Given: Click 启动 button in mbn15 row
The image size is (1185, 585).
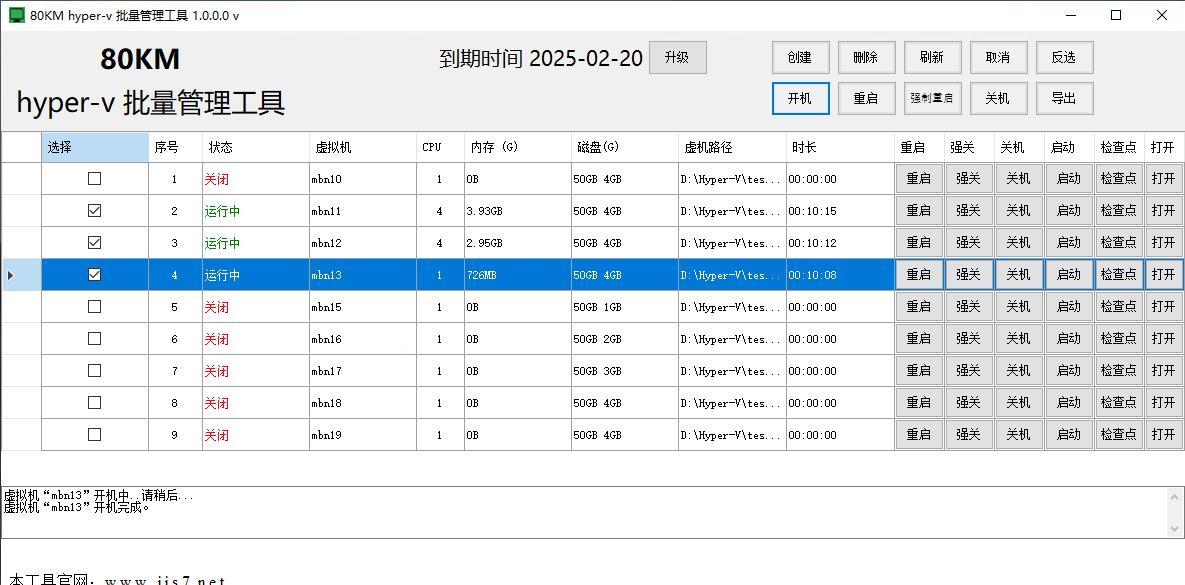Looking at the screenshot, I should pos(1069,307).
